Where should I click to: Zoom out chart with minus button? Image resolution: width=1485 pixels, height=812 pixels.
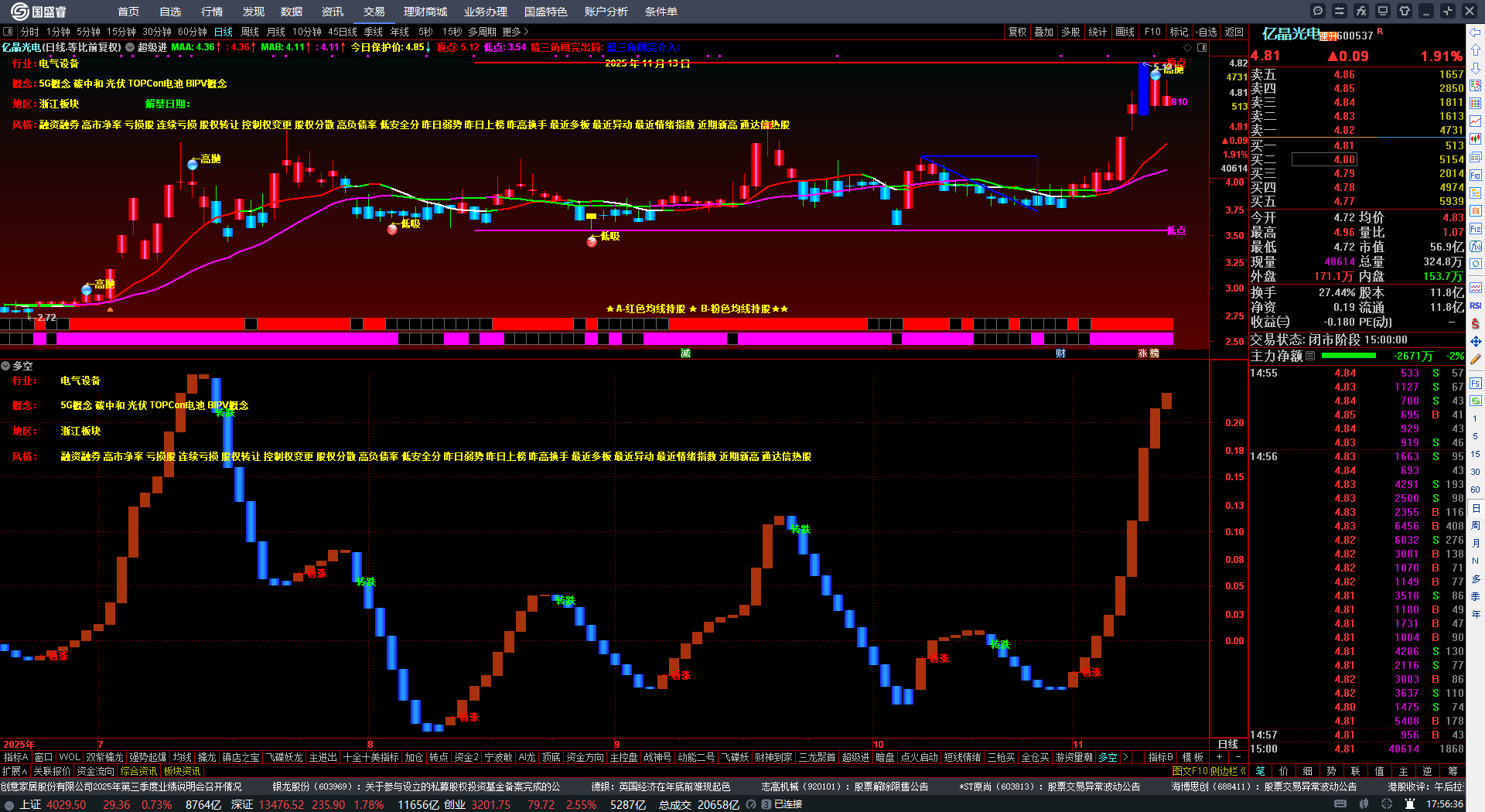(1237, 758)
